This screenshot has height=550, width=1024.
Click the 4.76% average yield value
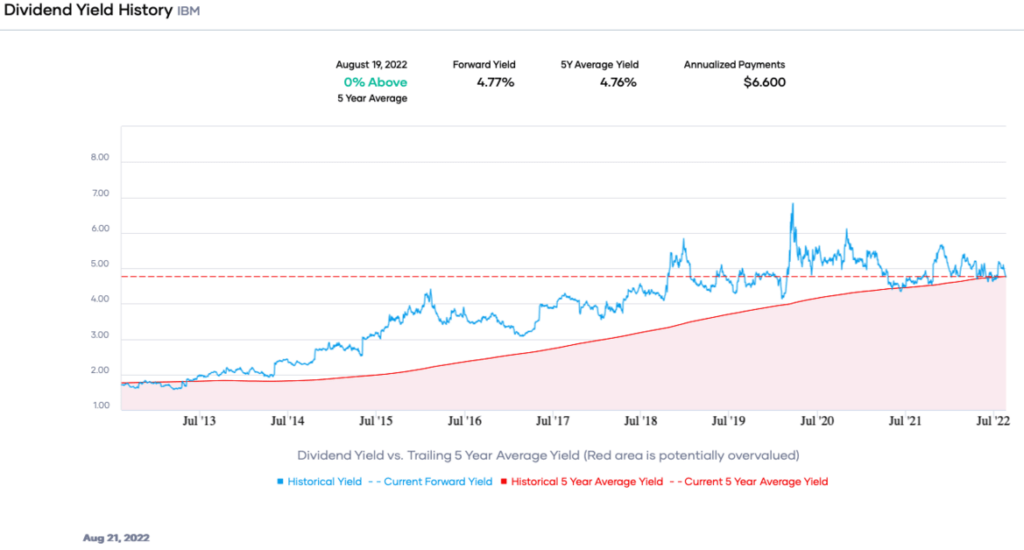[618, 82]
